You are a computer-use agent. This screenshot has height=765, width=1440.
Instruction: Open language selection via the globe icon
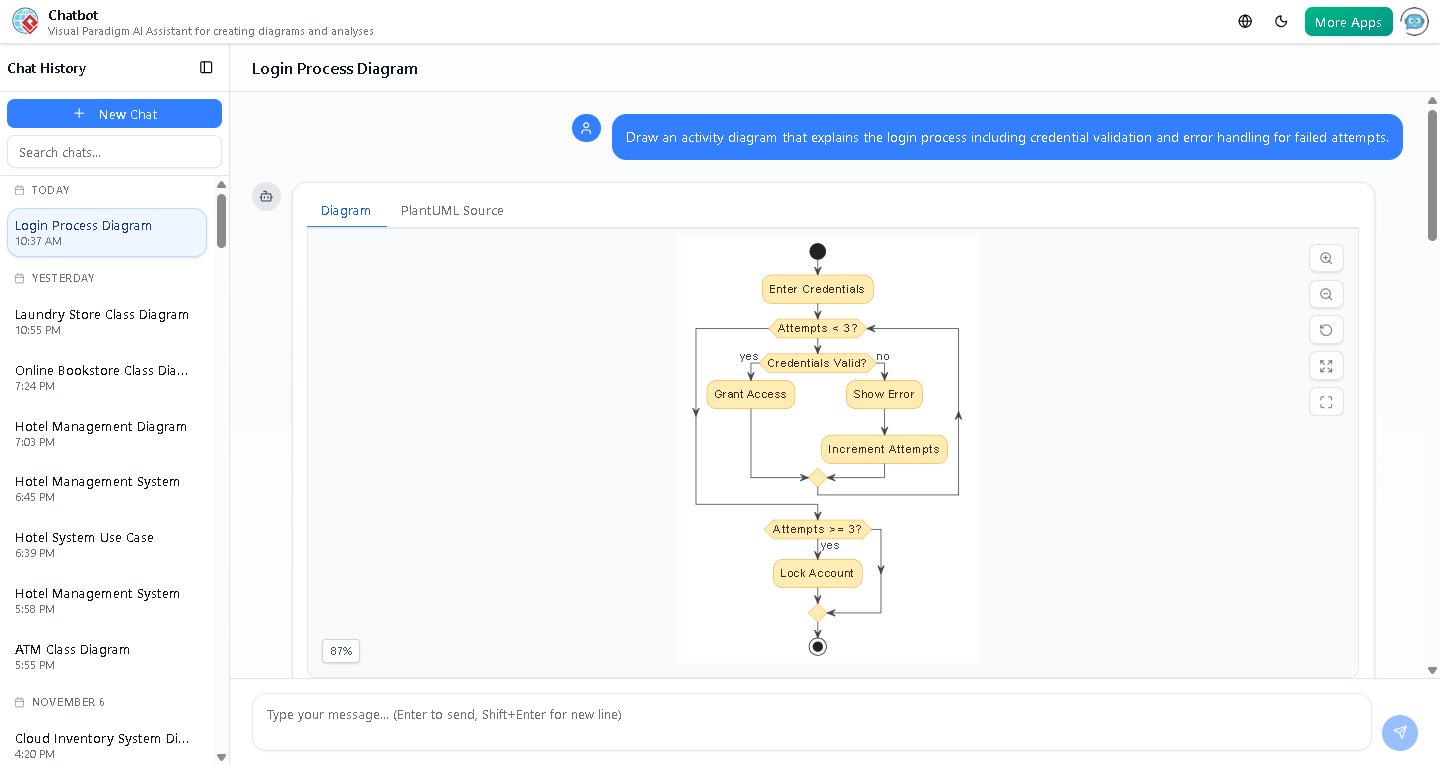pos(1244,20)
